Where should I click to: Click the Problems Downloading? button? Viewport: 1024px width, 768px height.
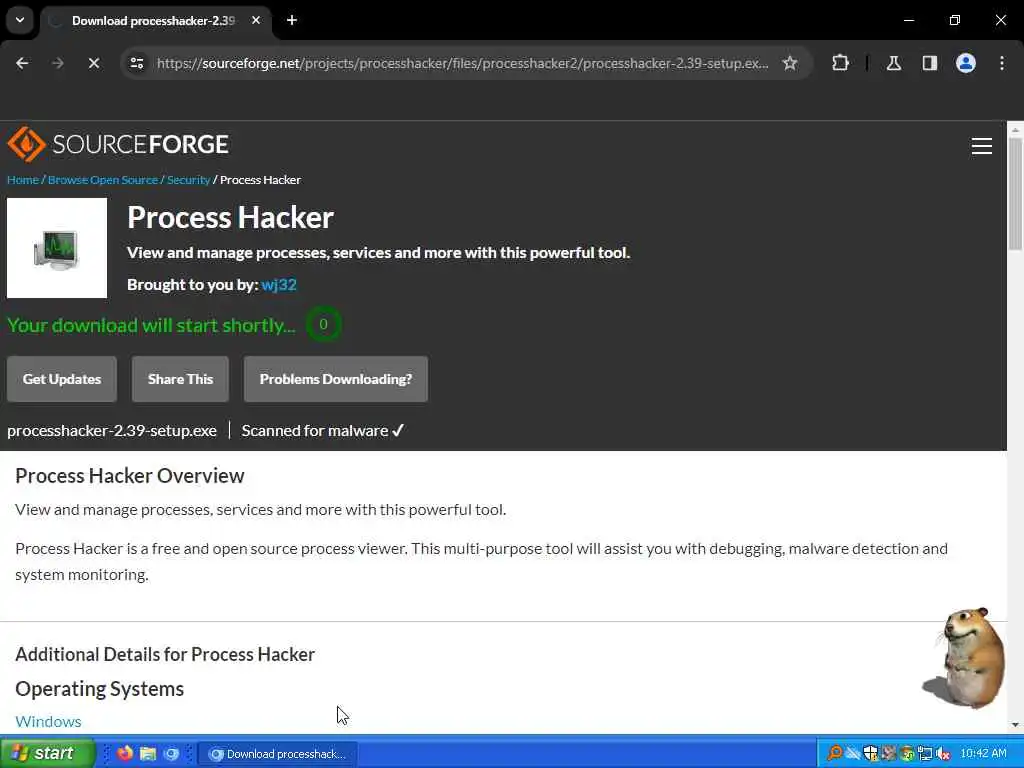(x=336, y=379)
